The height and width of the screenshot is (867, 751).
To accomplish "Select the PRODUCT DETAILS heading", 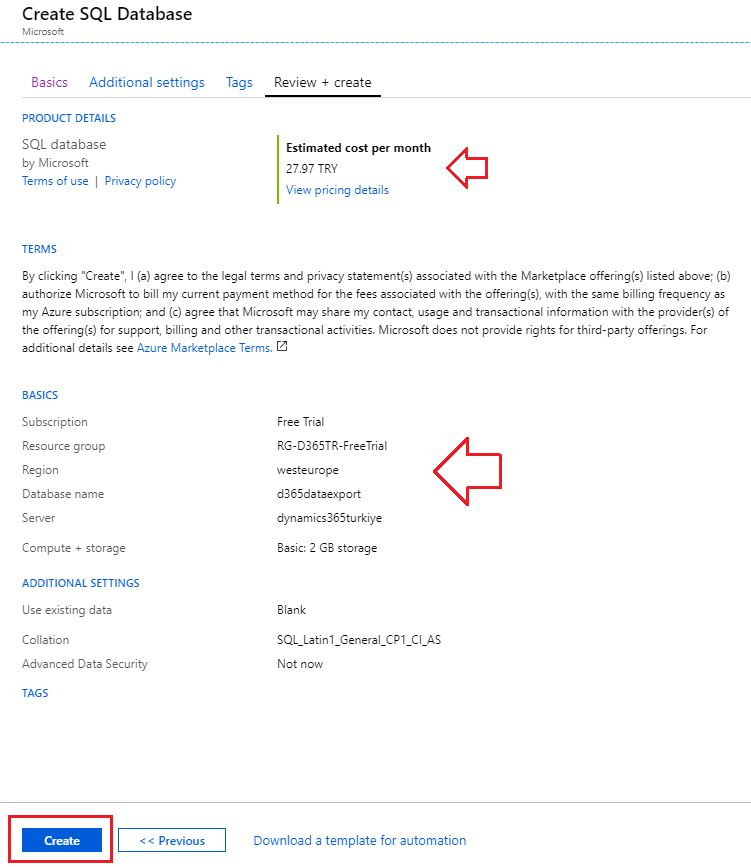I will 69,118.
